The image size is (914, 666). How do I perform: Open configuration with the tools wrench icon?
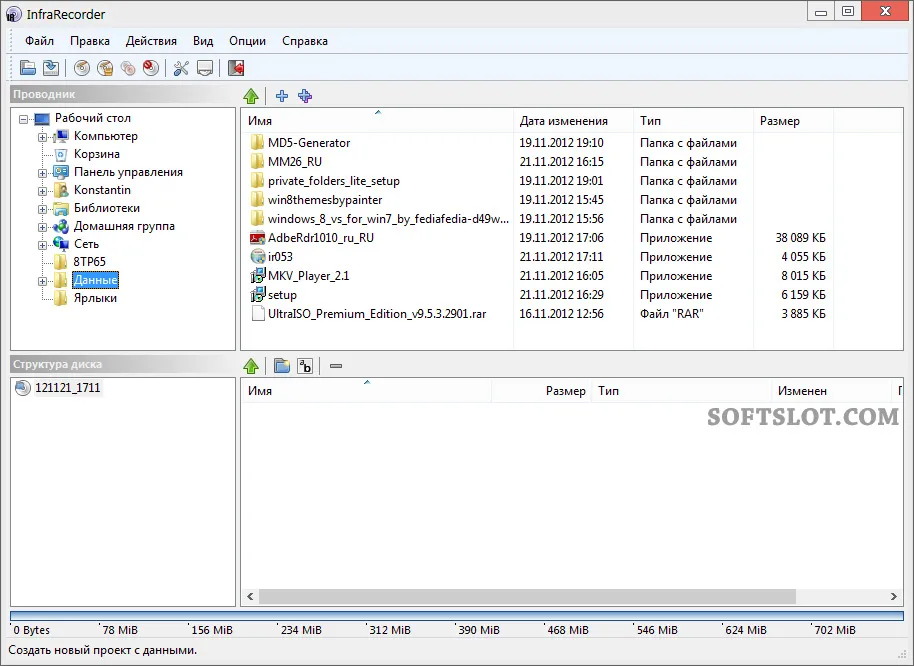pos(181,68)
